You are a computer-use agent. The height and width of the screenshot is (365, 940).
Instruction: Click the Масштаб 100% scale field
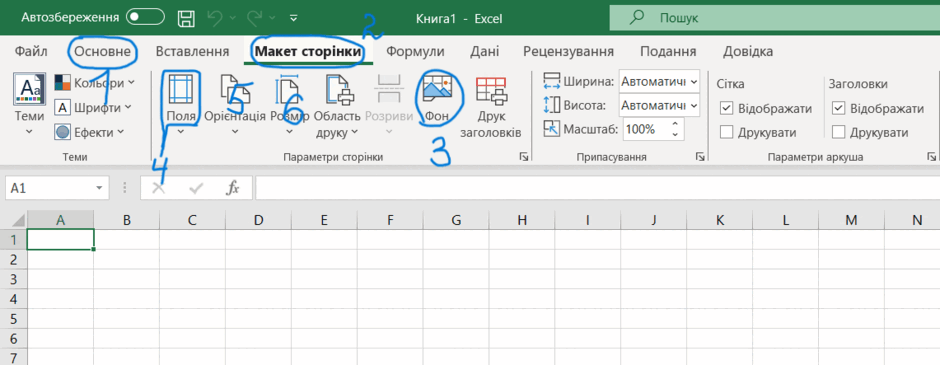tap(646, 129)
